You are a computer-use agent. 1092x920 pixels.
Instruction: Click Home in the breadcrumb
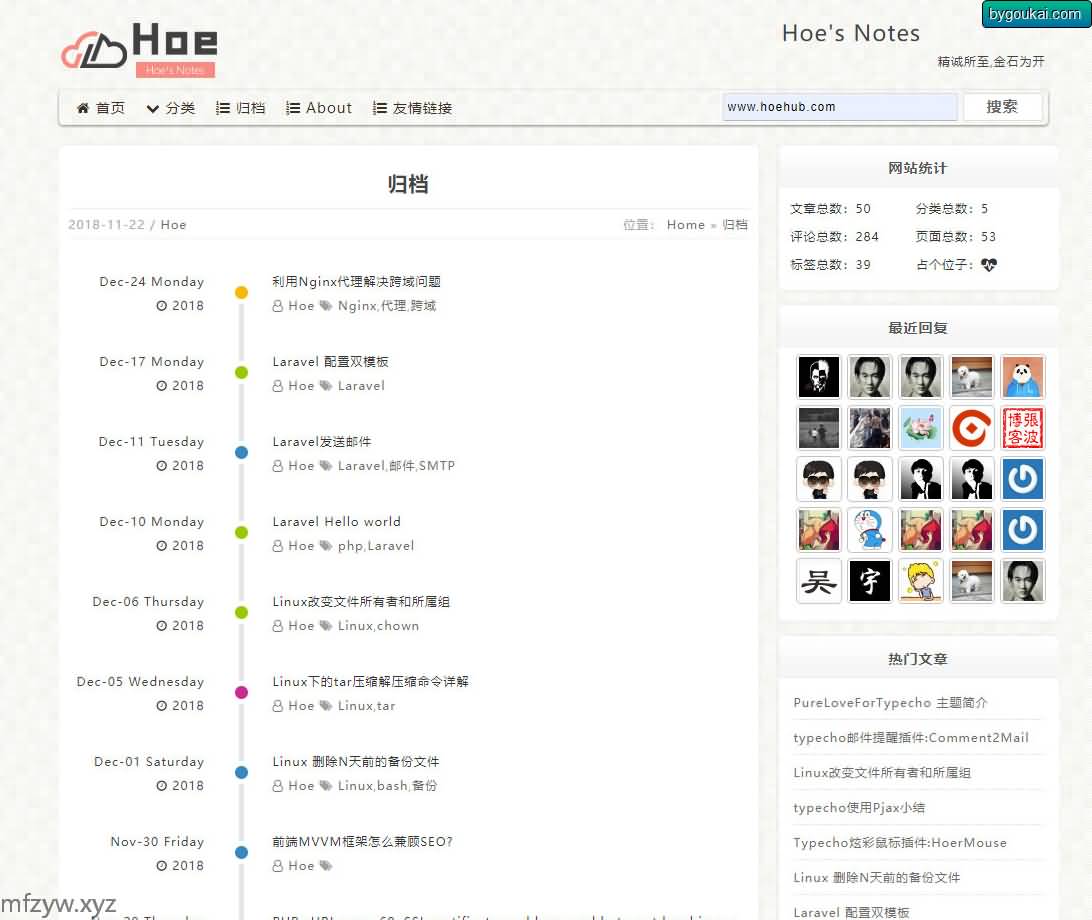tap(686, 225)
